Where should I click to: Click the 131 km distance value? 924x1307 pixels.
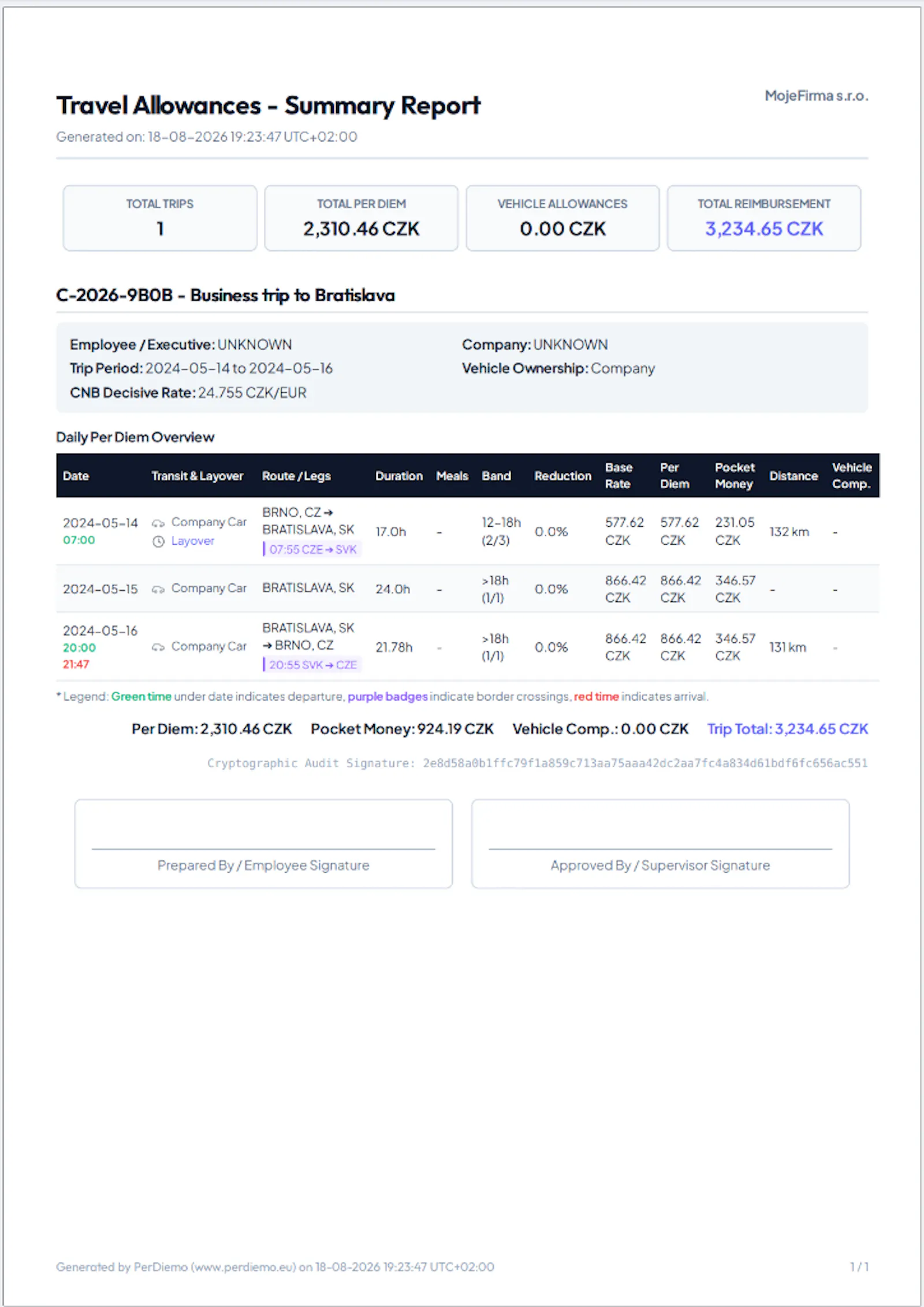[x=788, y=647]
